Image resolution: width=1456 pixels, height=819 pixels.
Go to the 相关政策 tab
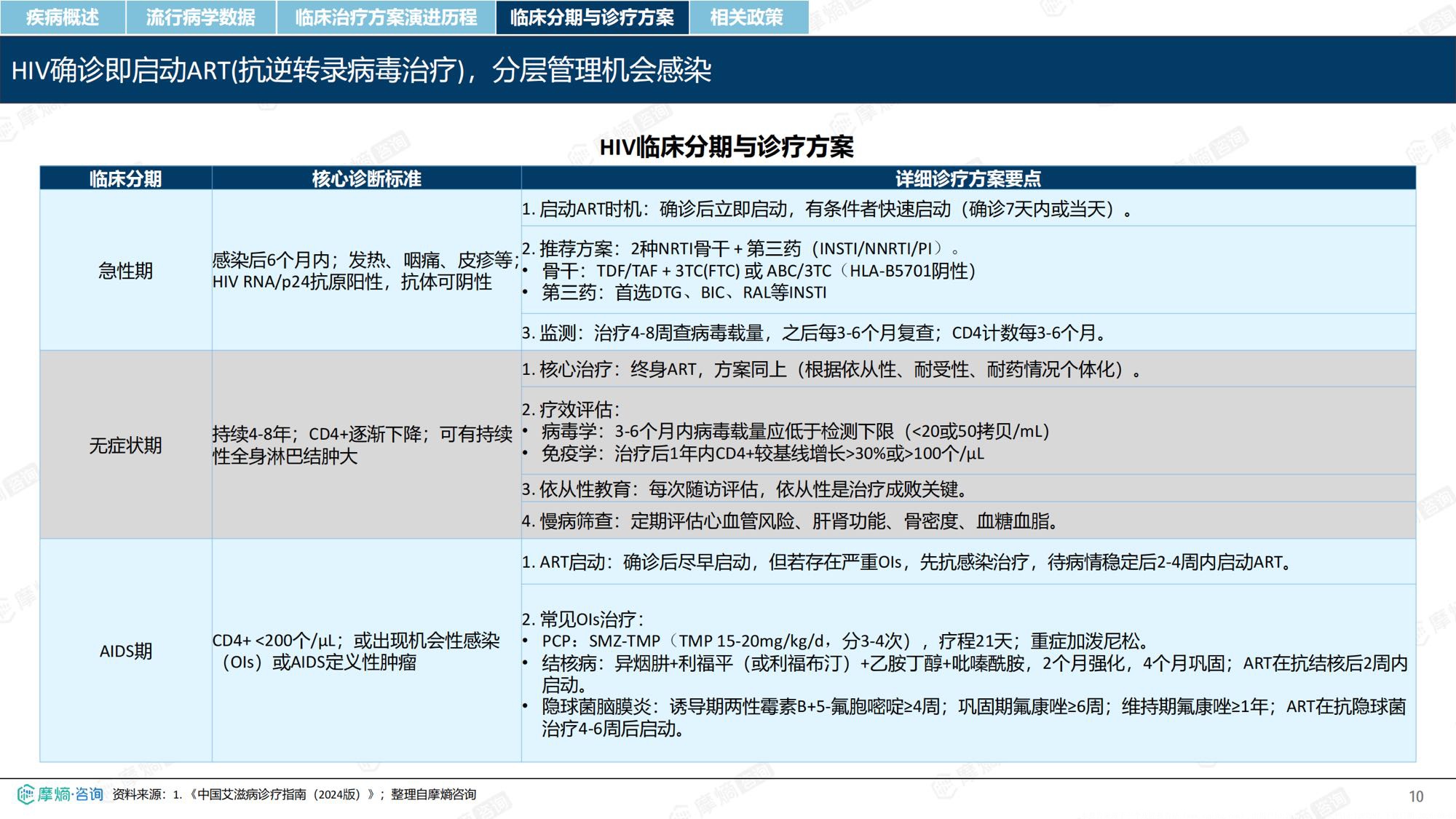pos(748,17)
